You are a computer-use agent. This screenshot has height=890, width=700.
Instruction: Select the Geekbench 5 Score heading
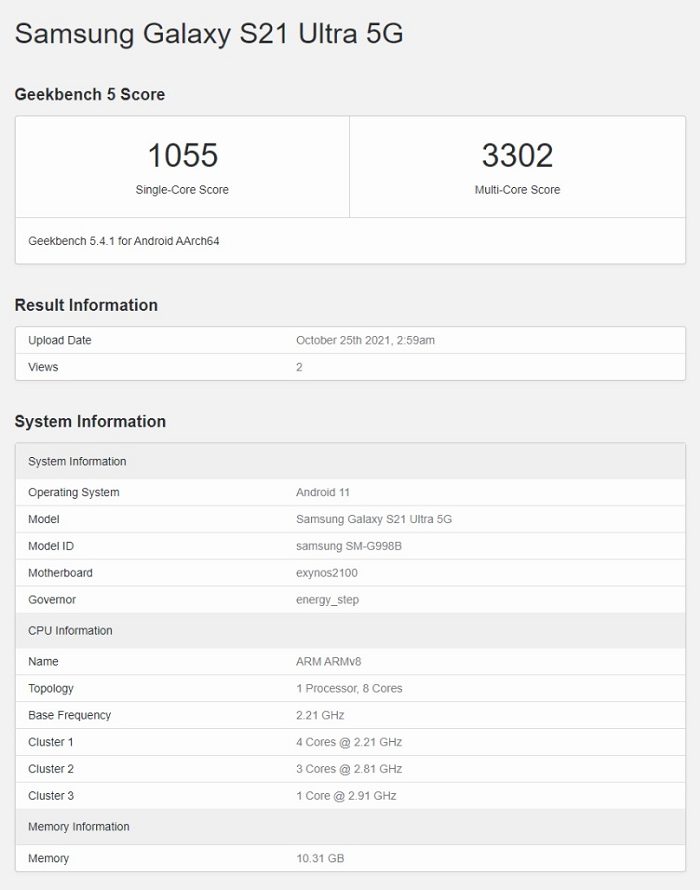90,94
